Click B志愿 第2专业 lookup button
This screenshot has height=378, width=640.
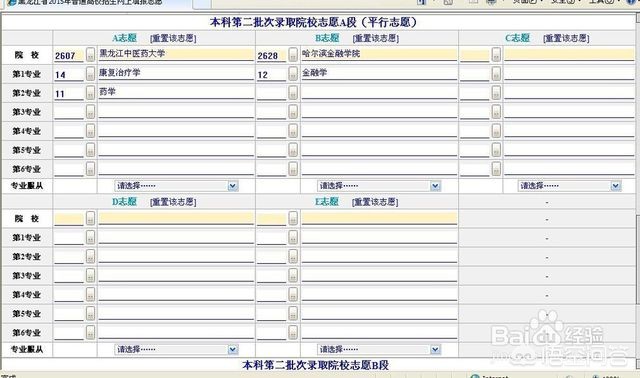pyautogui.click(x=293, y=93)
